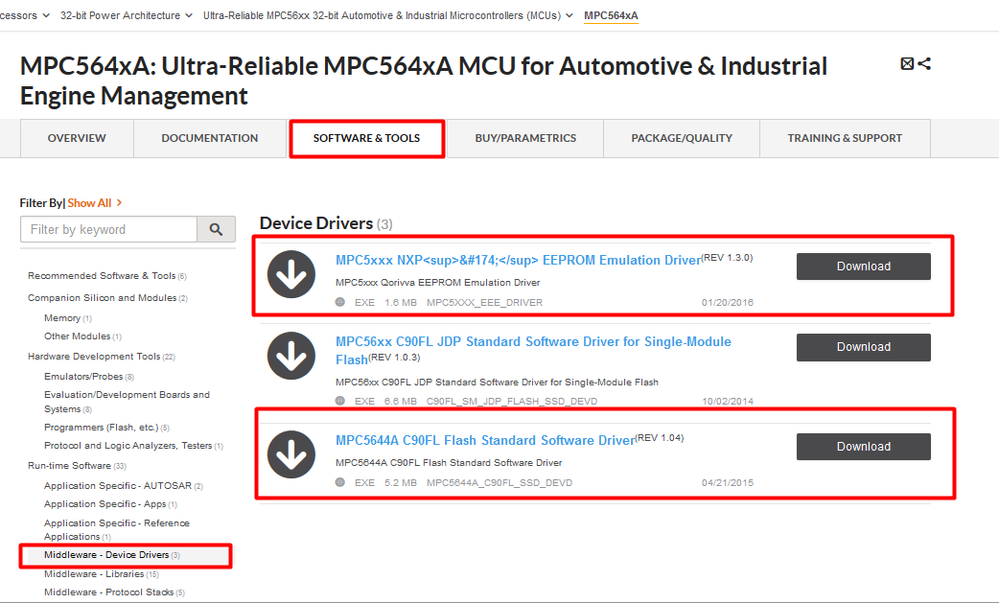Image resolution: width=999 pixels, height=603 pixels.
Task: Click the gray status dot in the C90FL_SM_JDP_FLASH_SSD_DEVD row
Action: coord(340,401)
